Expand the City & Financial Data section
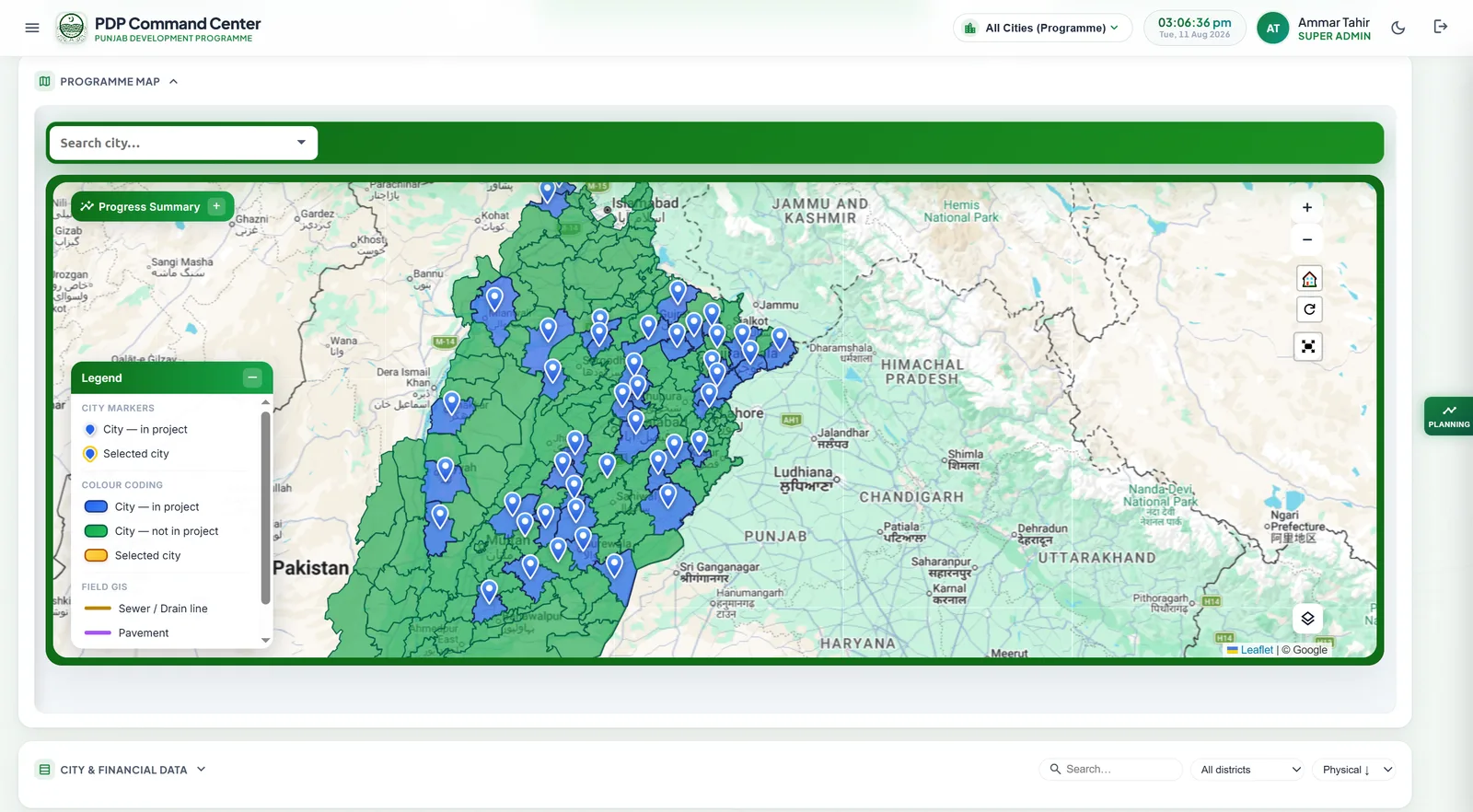This screenshot has height=812, width=1473. [202, 770]
